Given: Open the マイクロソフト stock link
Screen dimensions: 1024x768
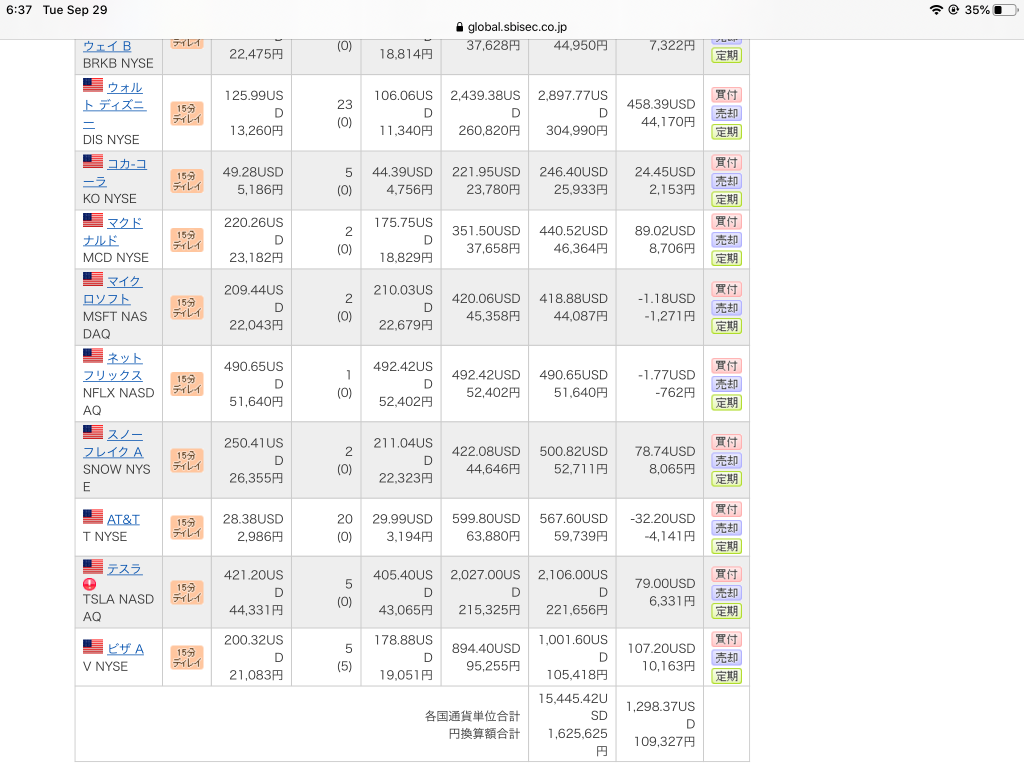Looking at the screenshot, I should tap(112, 290).
